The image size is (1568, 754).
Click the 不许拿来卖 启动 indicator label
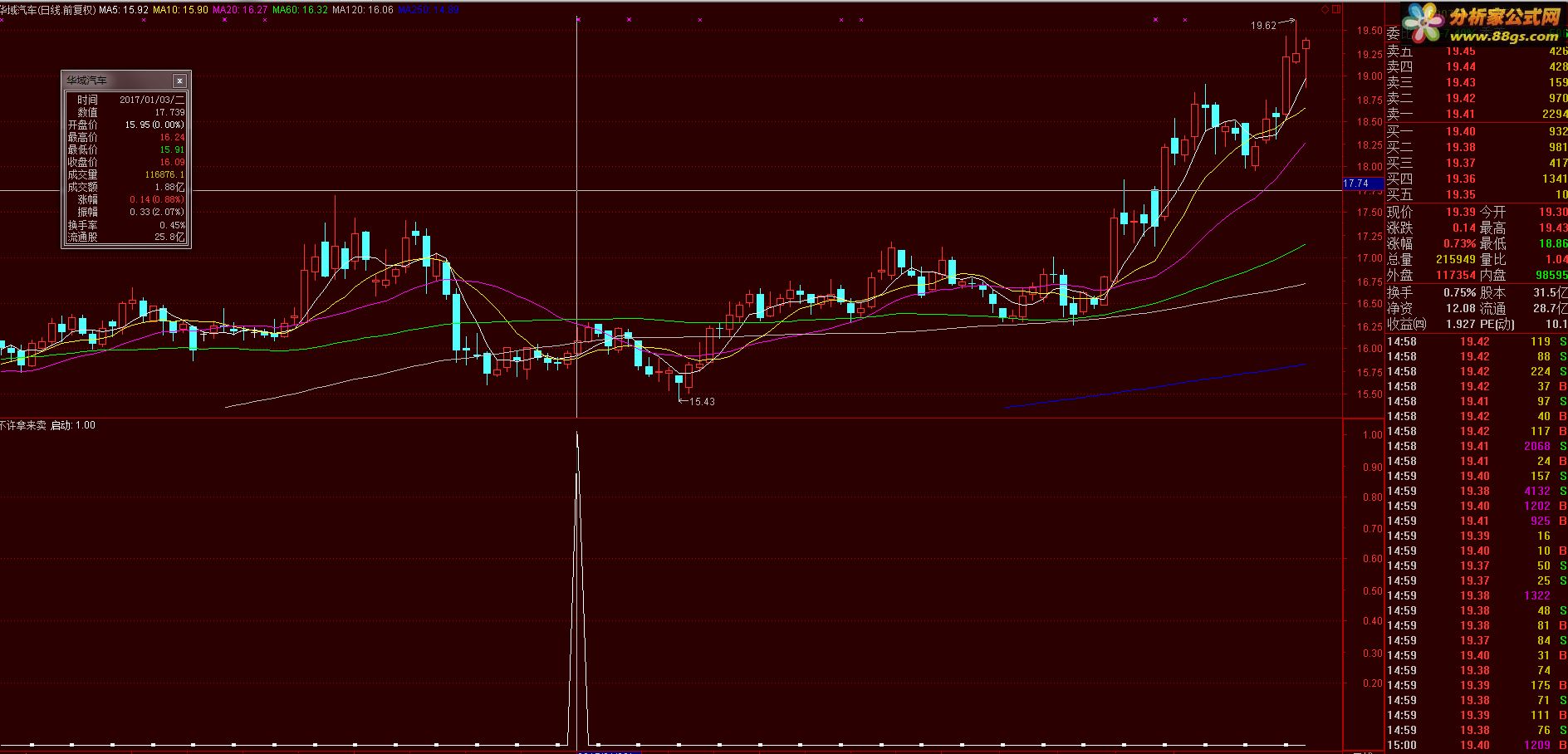(47, 425)
